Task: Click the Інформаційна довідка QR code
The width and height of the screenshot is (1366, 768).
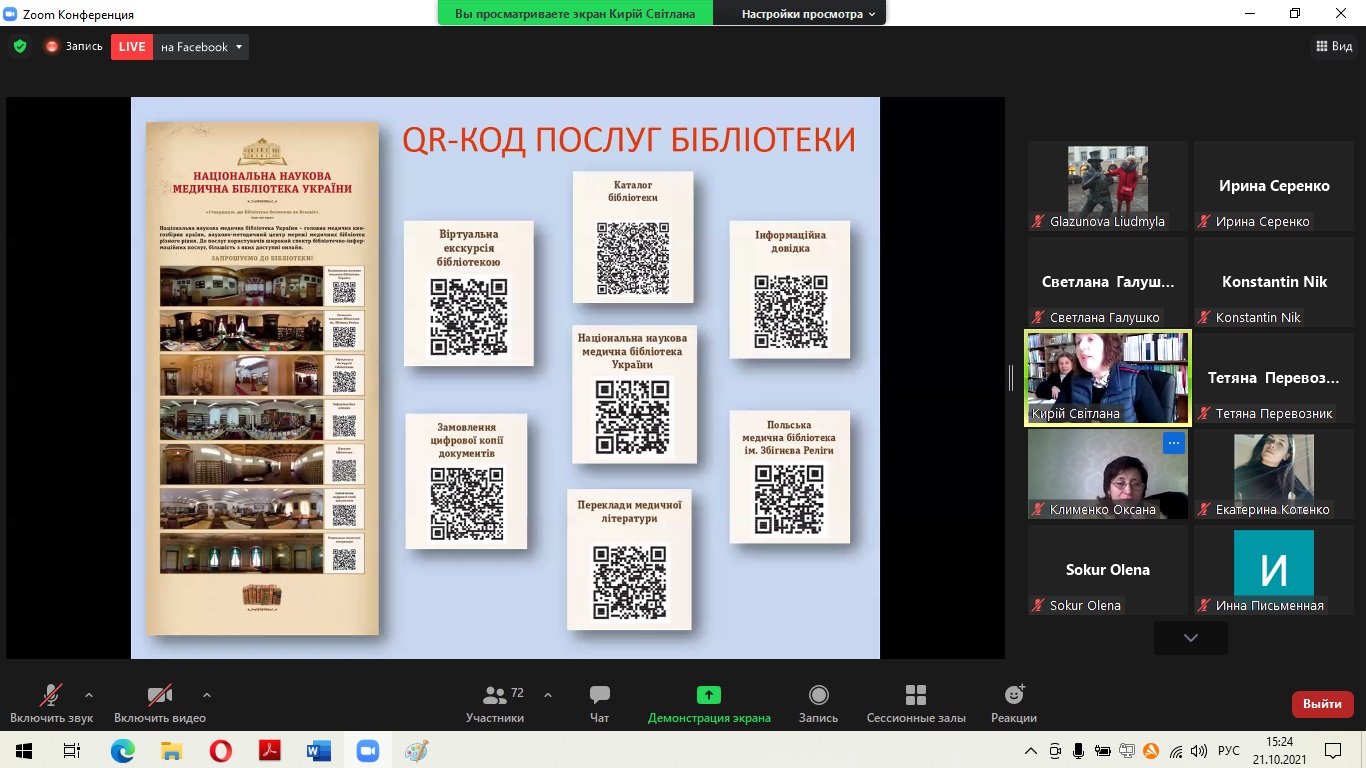Action: click(790, 311)
